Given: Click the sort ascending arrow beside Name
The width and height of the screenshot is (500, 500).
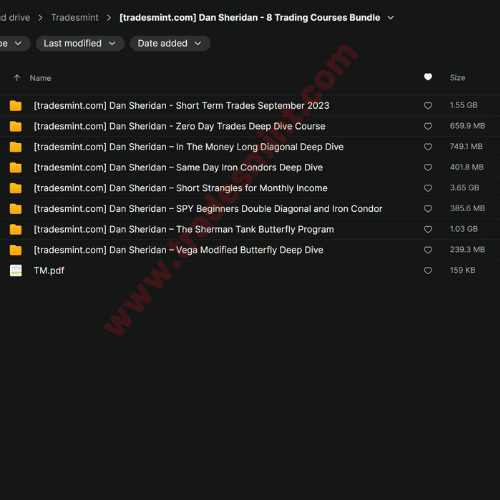Looking at the screenshot, I should coord(17,78).
